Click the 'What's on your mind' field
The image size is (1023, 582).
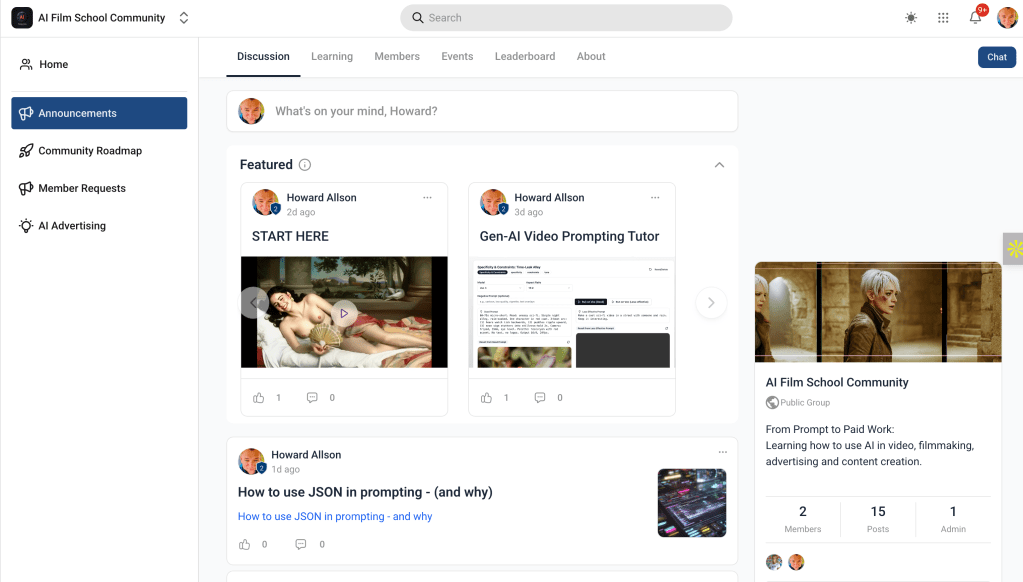[500, 111]
